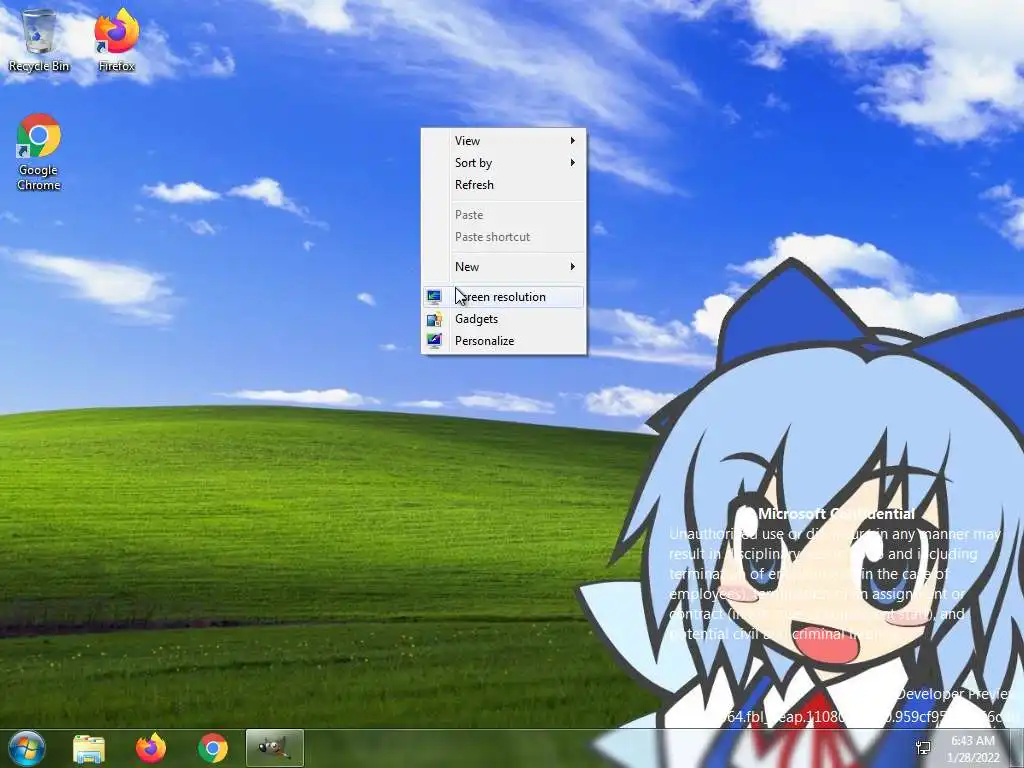Click the Show desktop button at the taskbar edge

pos(1018,748)
